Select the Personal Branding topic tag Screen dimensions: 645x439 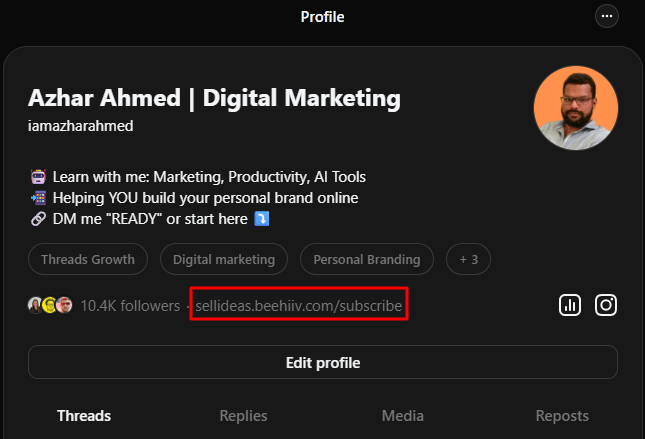(367, 259)
